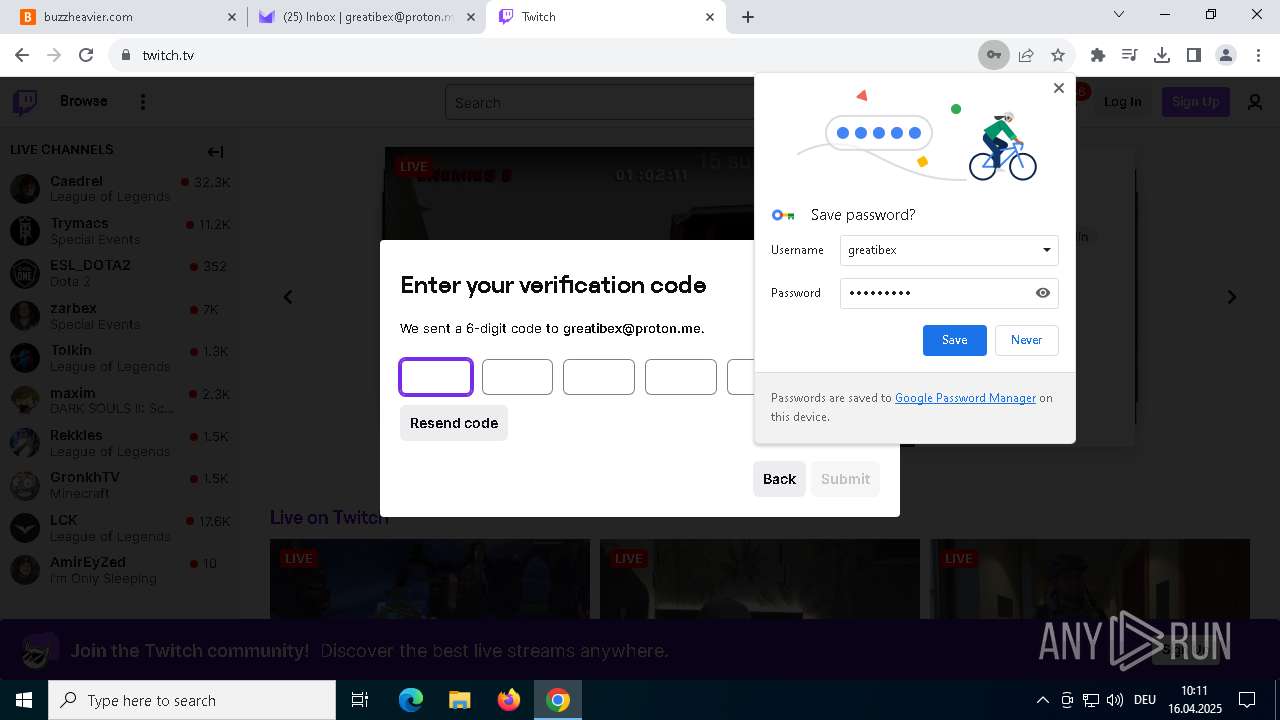Open the tab search chevron in title bar
Image resolution: width=1280 pixels, height=720 pixels.
pyautogui.click(x=1119, y=15)
